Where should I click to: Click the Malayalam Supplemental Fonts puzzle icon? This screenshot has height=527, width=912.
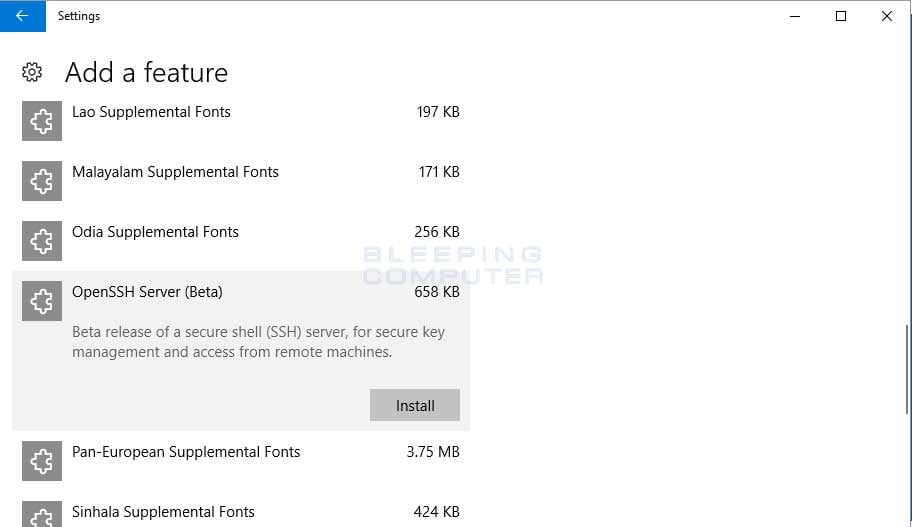[42, 181]
